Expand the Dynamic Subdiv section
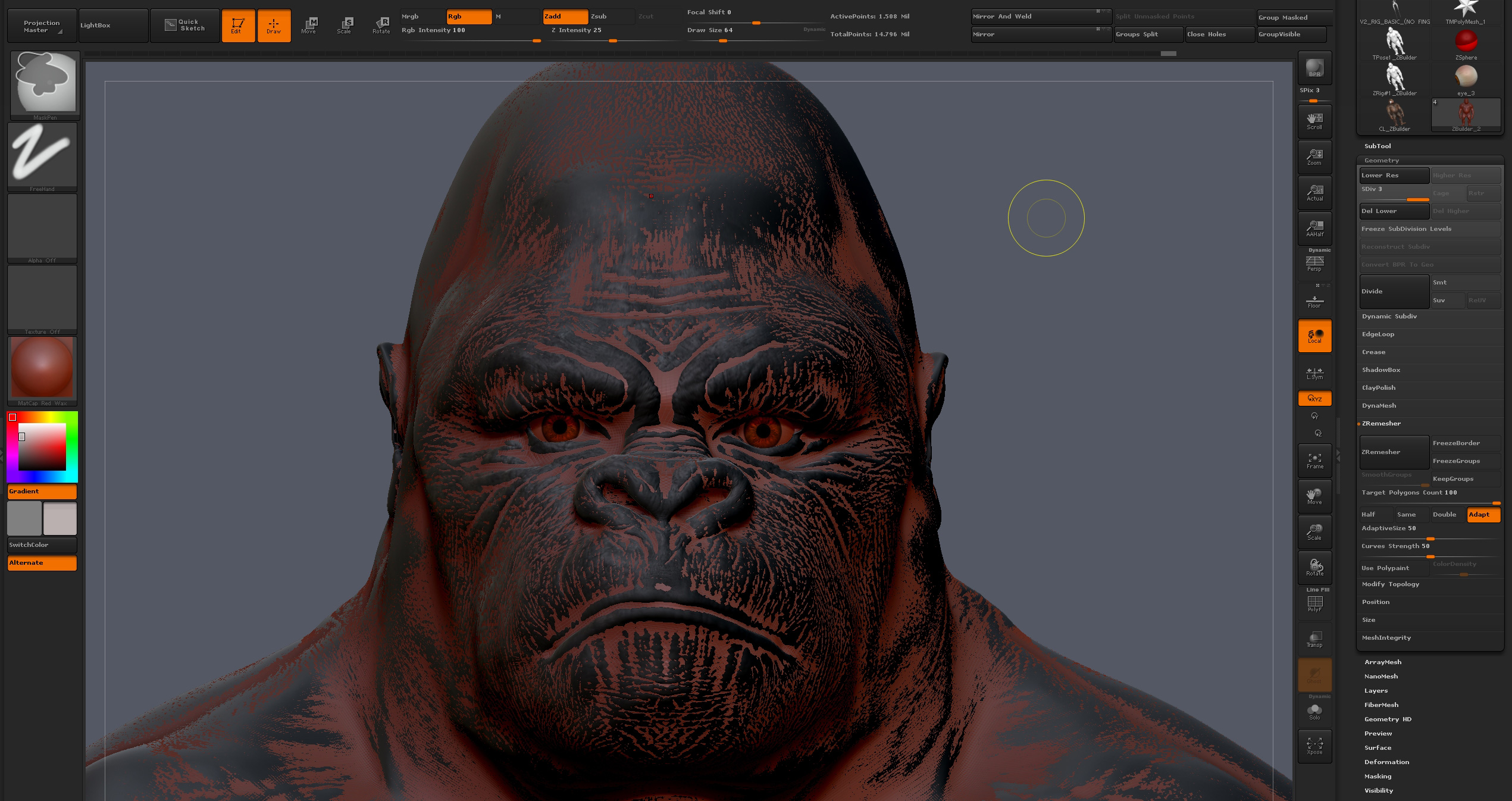Image resolution: width=1512 pixels, height=801 pixels. (x=1389, y=317)
